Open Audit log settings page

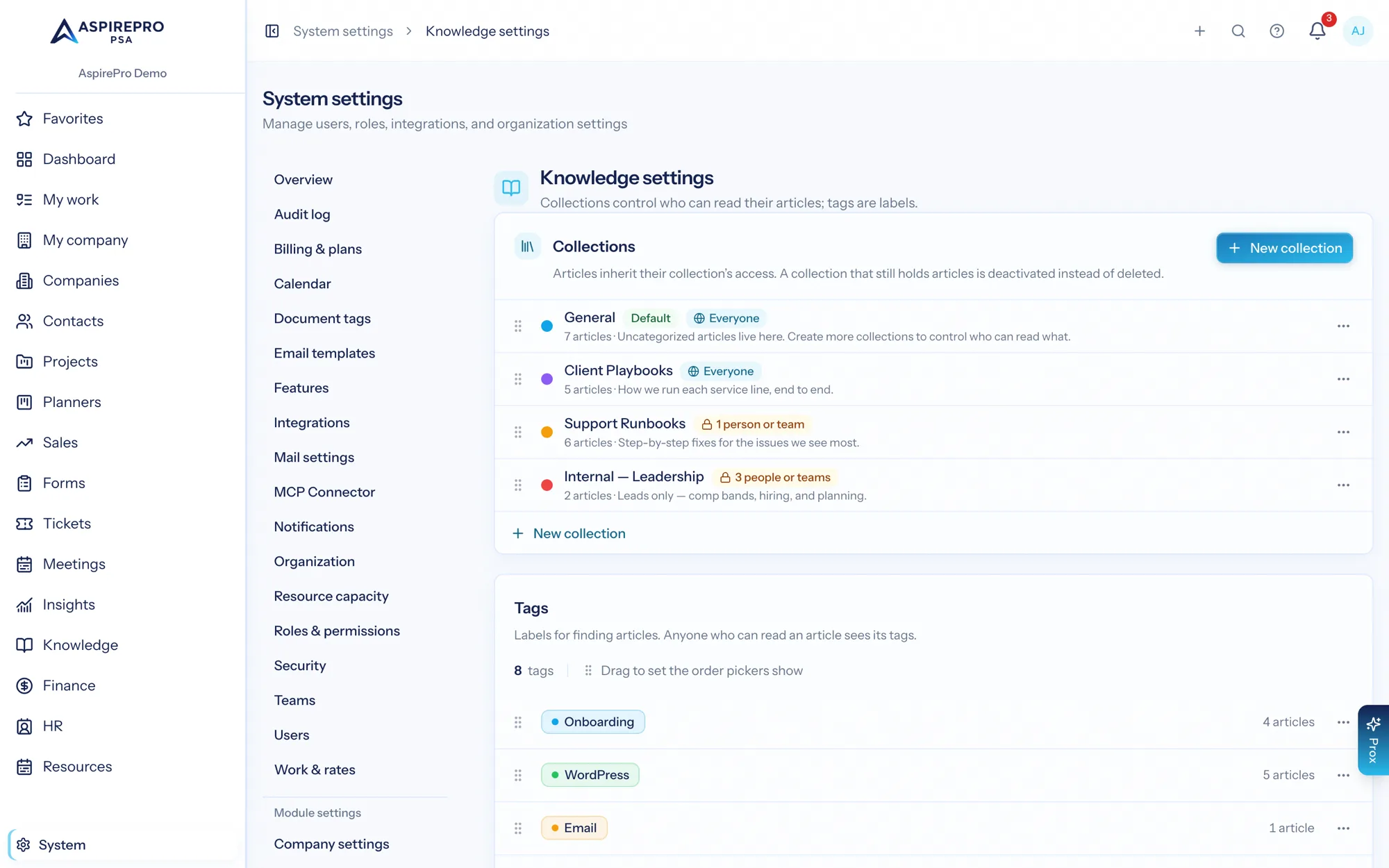[302, 215]
